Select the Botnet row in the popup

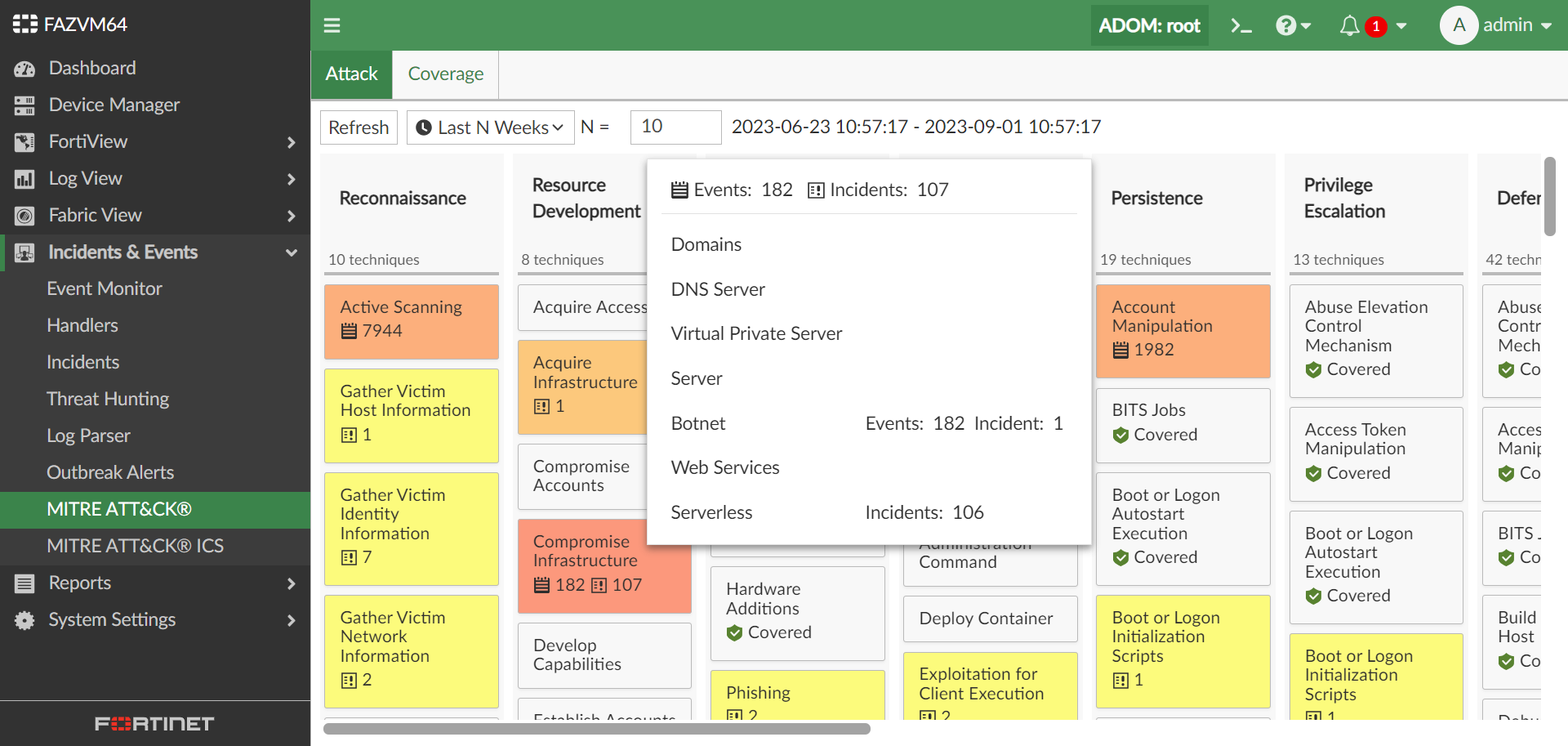tap(869, 423)
